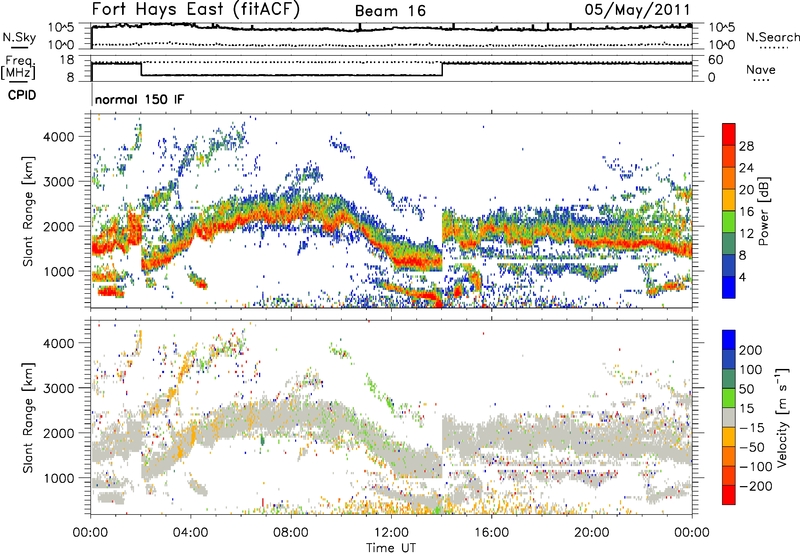Image resolution: width=800 pixels, height=554 pixels.
Task: Click the "4" value on power color bar
Action: coord(743,277)
